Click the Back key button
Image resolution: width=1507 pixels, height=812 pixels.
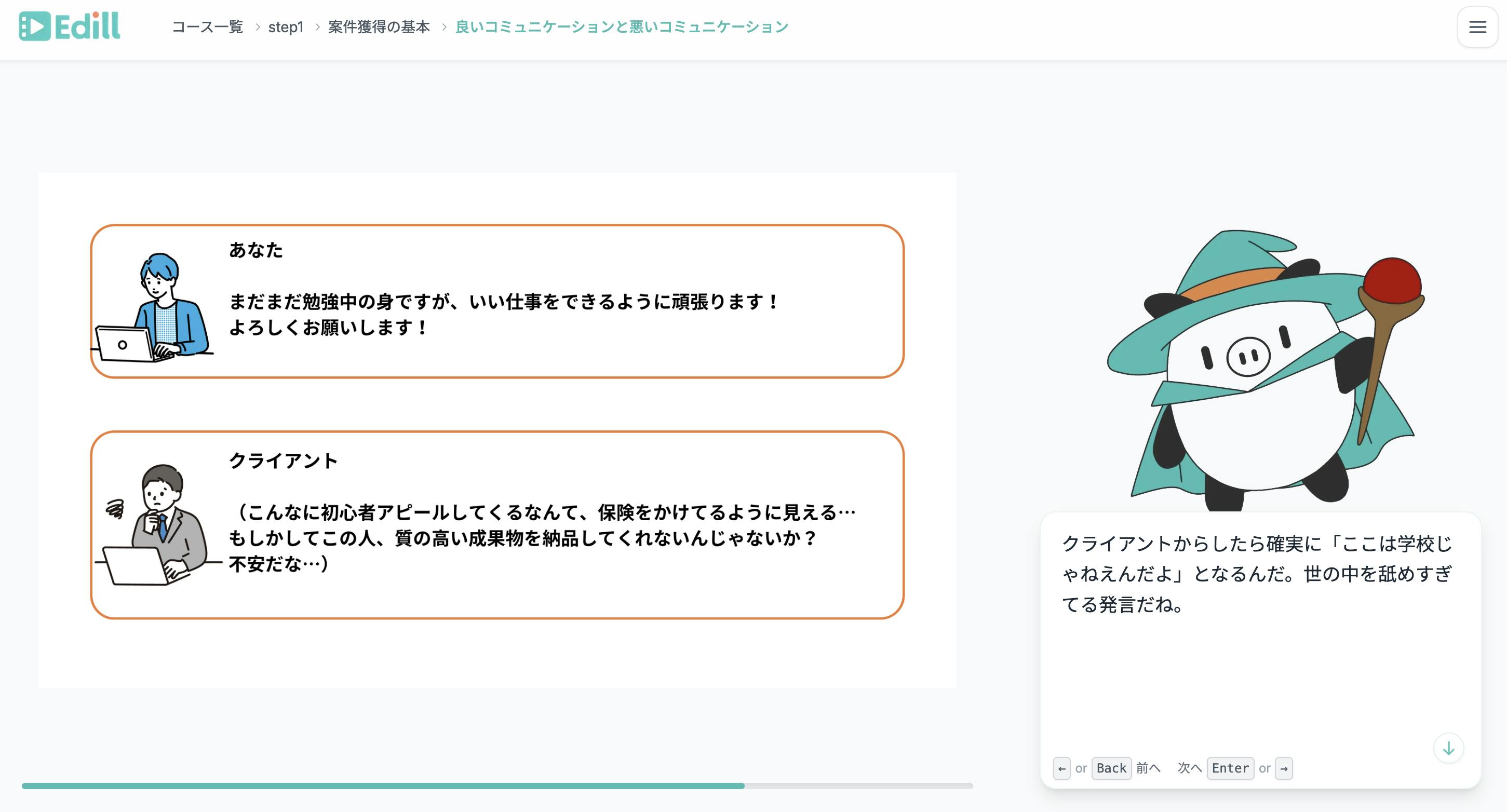coord(1110,768)
